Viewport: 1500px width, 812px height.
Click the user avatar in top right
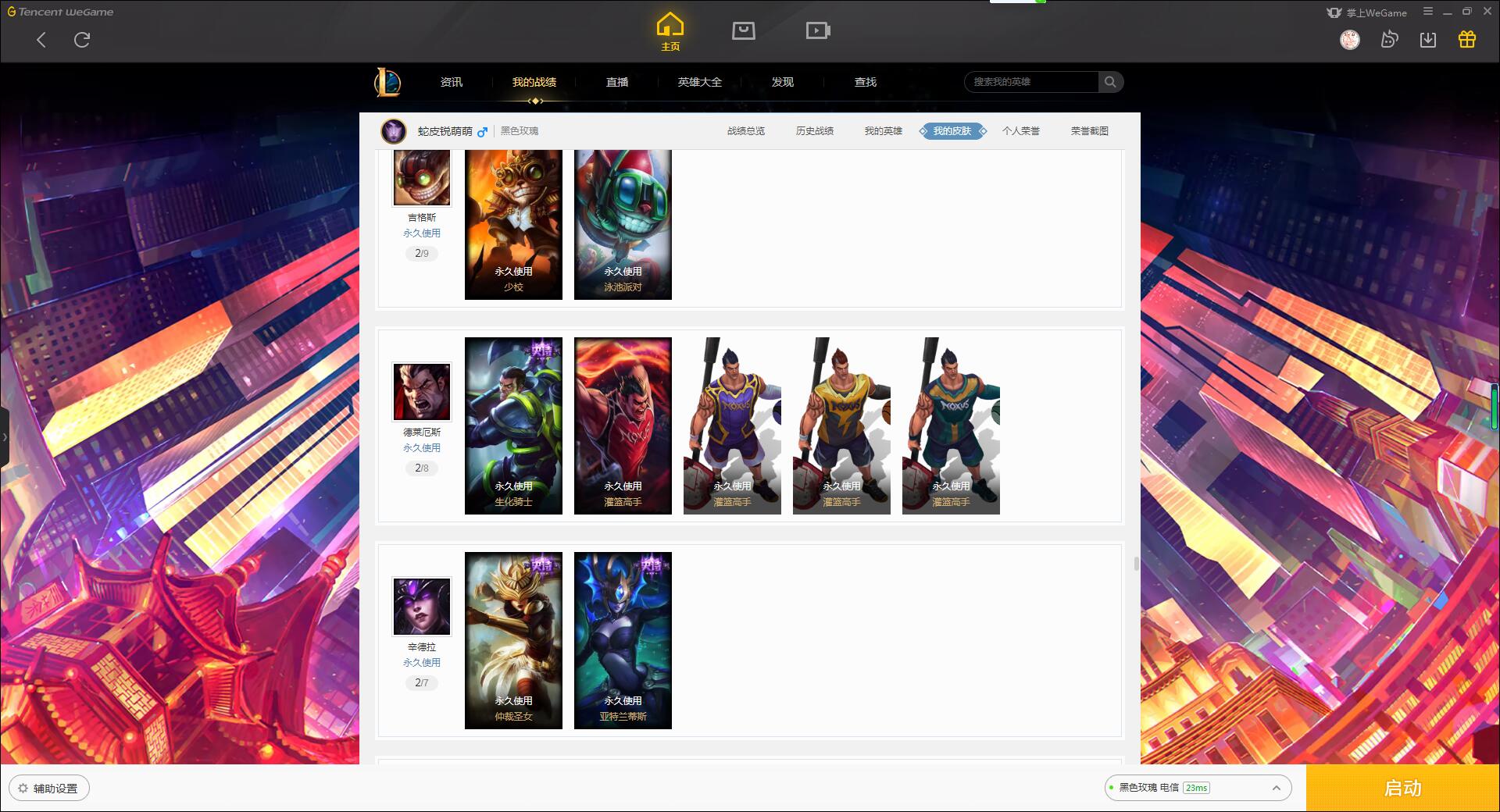[1350, 40]
